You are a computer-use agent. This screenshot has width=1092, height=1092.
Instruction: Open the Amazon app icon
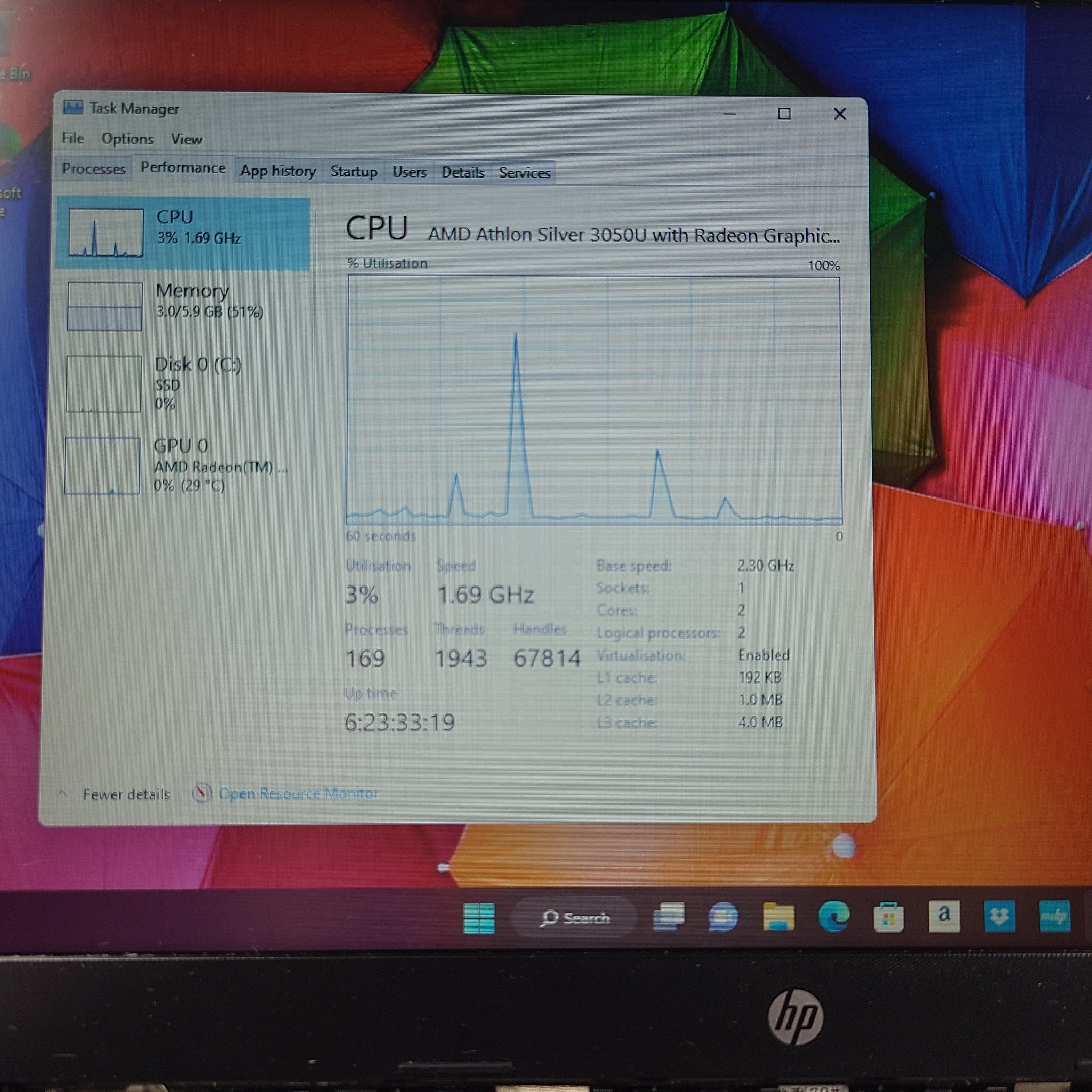943,915
